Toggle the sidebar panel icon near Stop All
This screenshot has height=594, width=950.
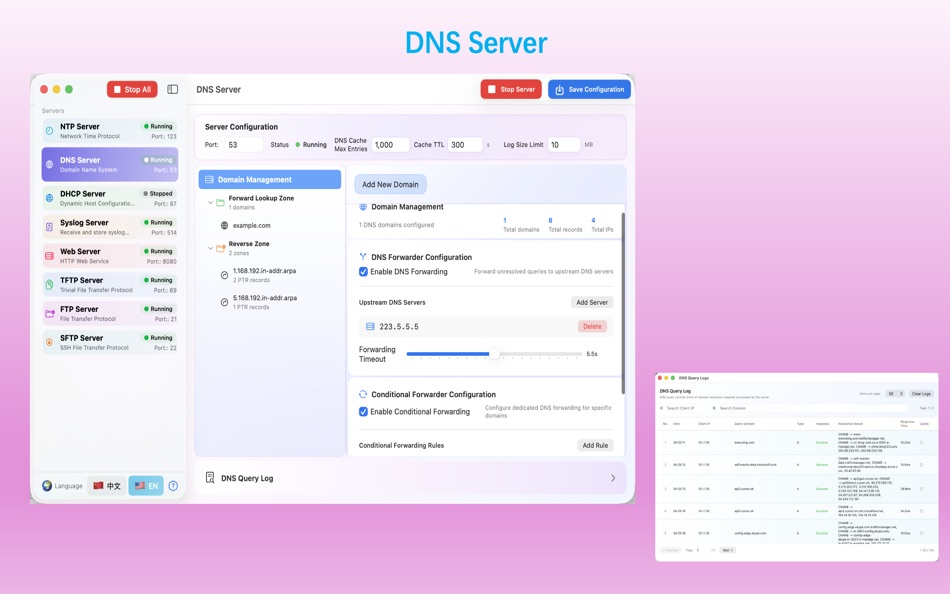[x=172, y=88]
